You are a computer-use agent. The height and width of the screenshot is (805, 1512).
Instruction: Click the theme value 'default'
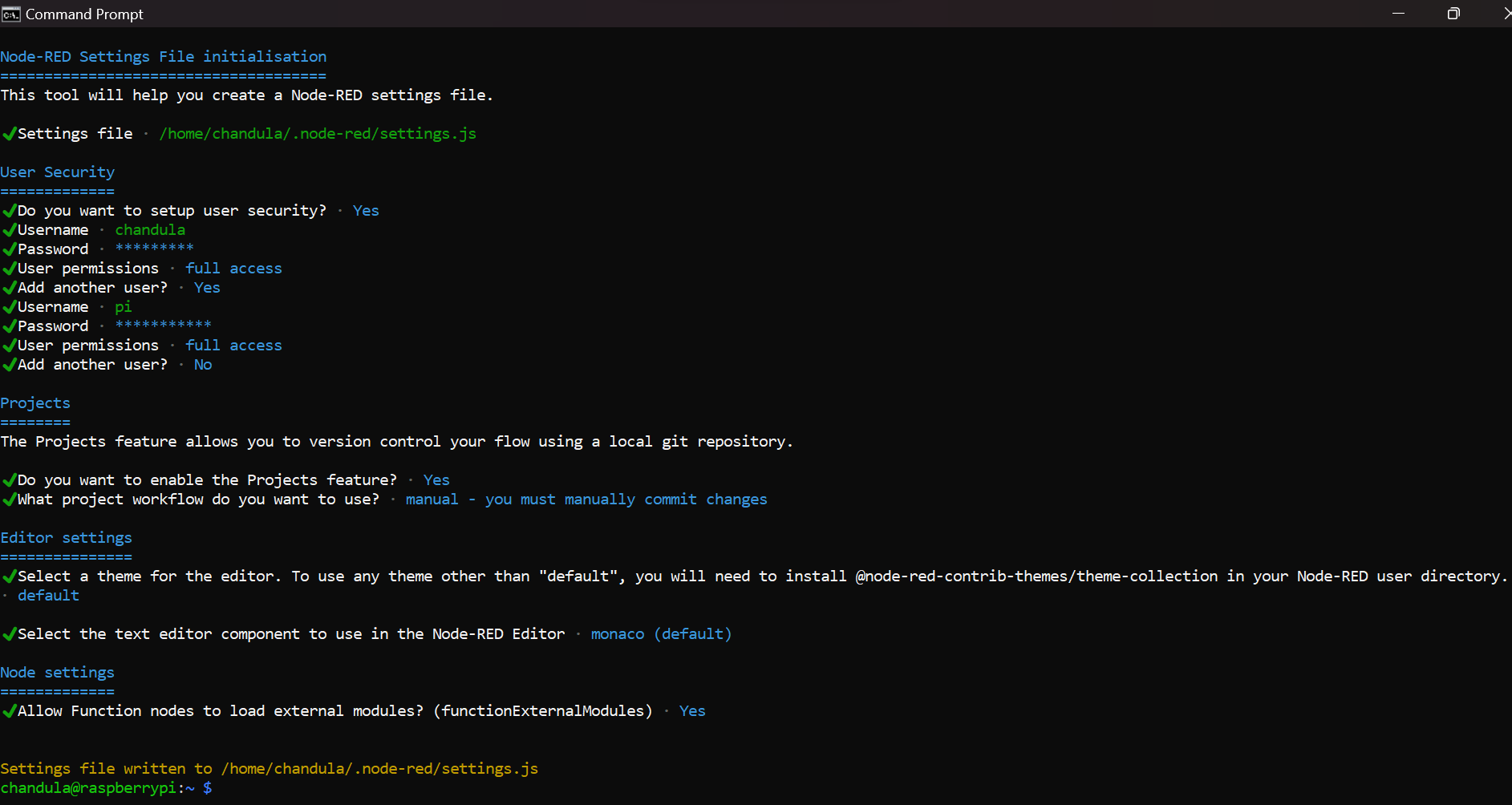(48, 595)
